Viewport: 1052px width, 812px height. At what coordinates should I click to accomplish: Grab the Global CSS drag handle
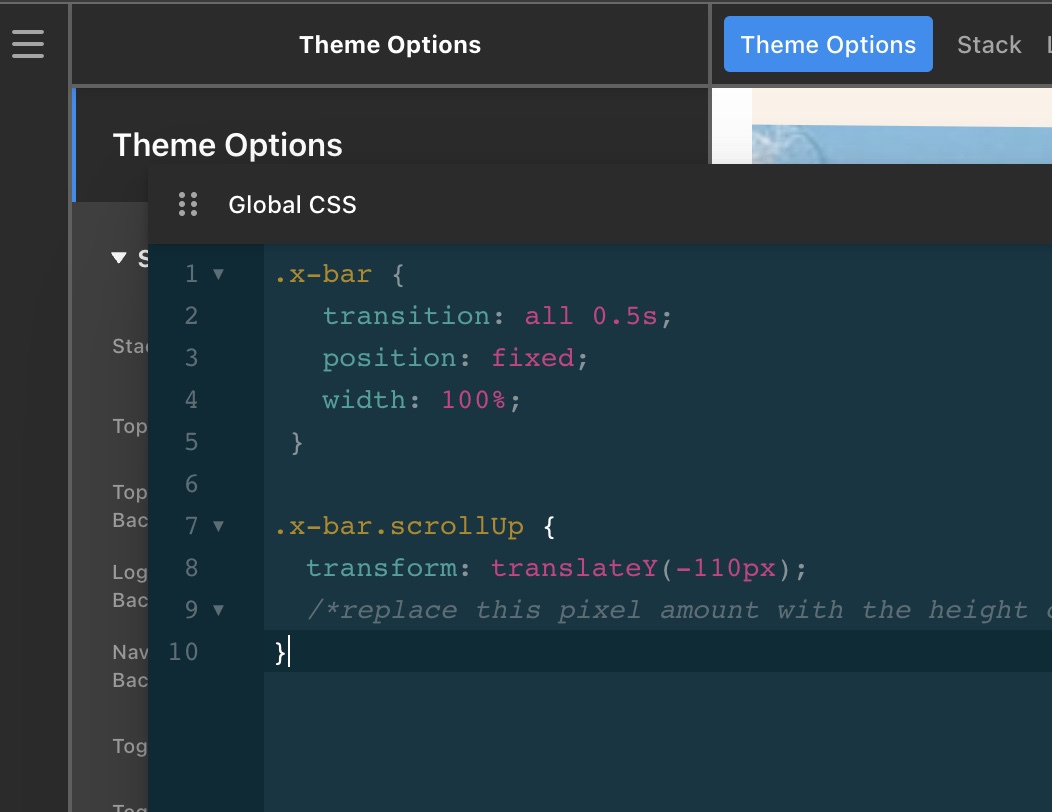tap(187, 204)
